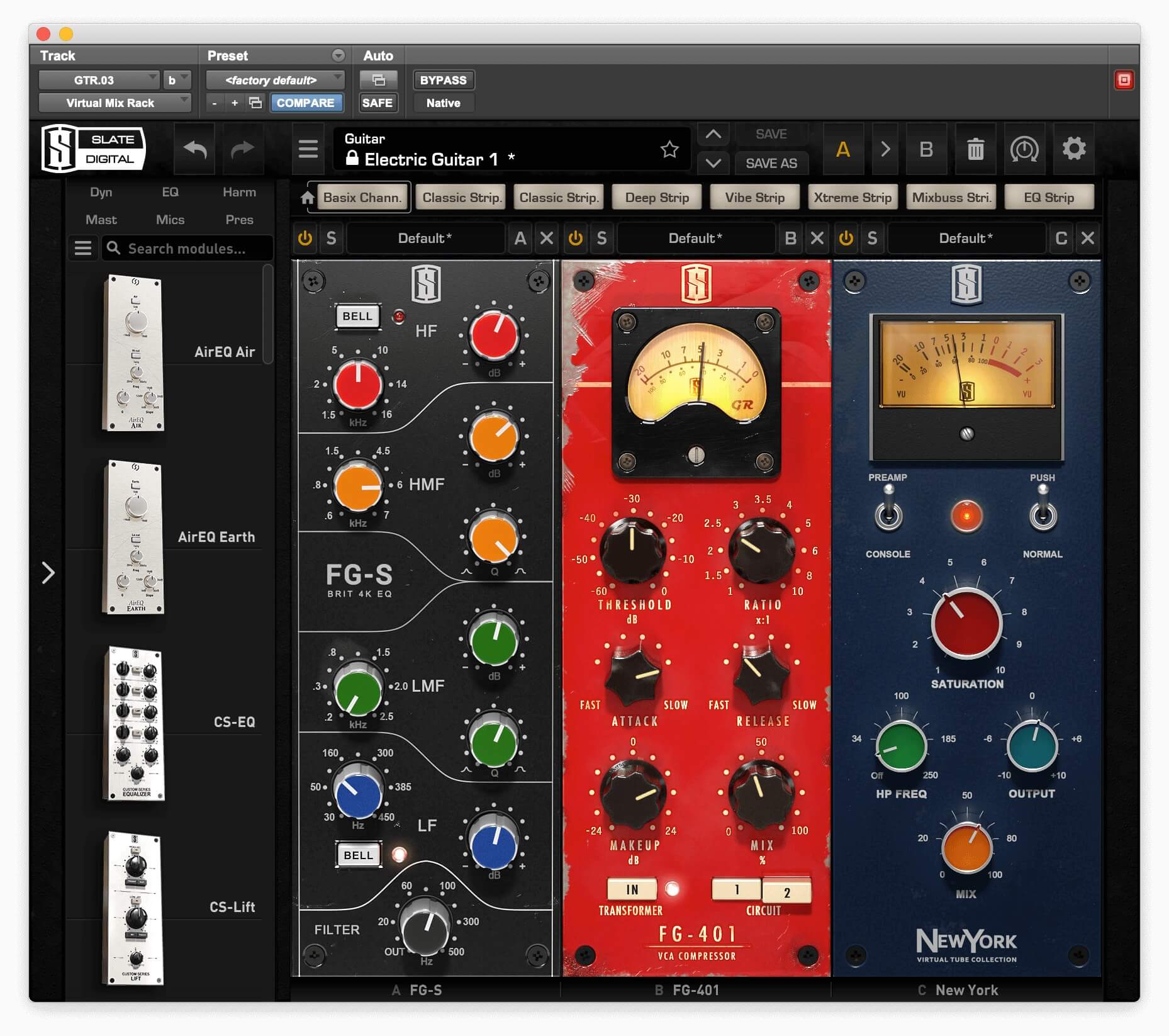Open the insert position b dropdown
This screenshot has height=1036, width=1169.
pos(177,80)
